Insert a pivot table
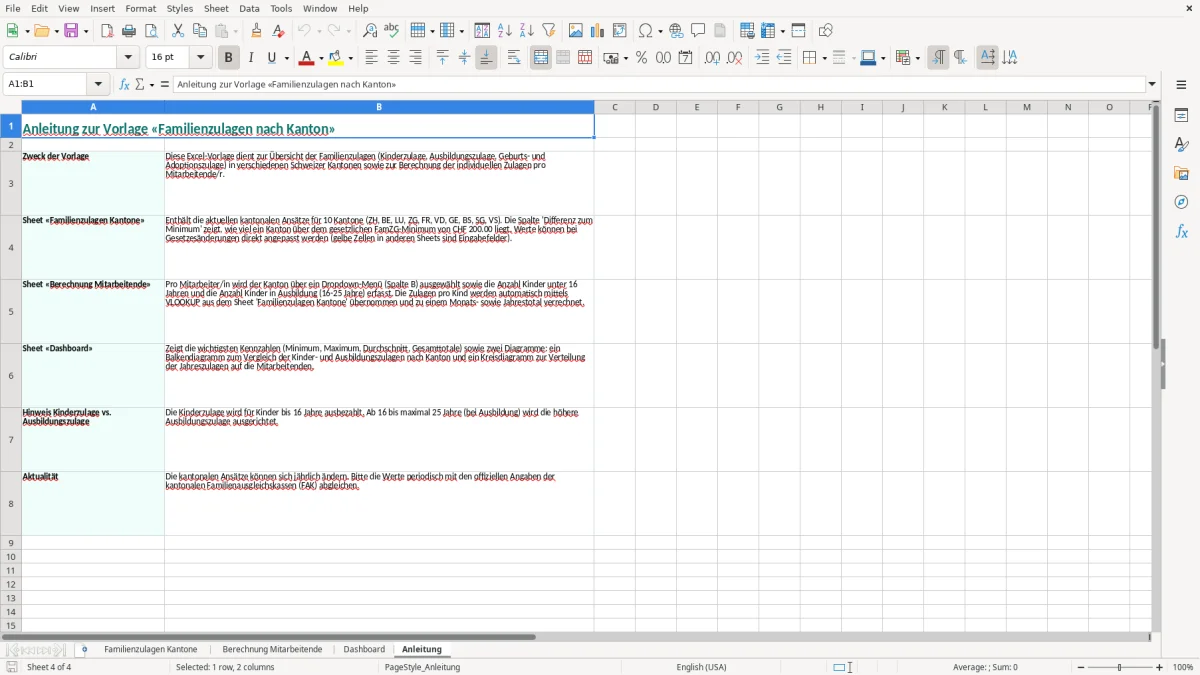Viewport: 1200px width, 675px height. 620,31
